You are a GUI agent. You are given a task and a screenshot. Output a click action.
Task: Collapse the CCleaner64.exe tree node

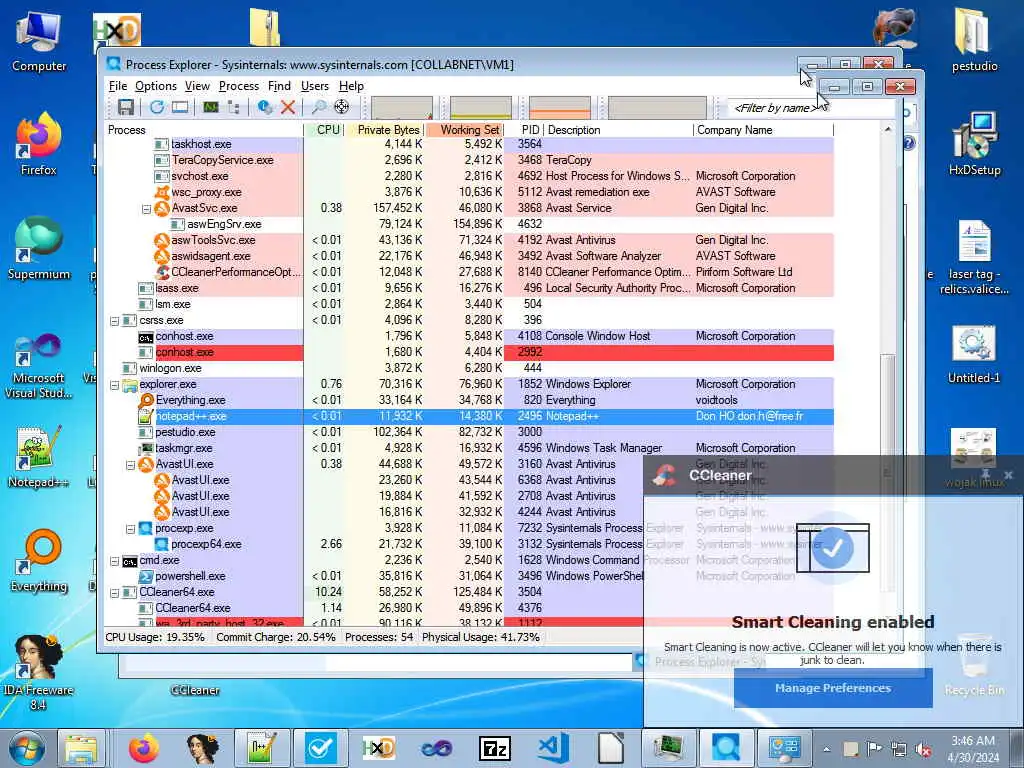[114, 593]
